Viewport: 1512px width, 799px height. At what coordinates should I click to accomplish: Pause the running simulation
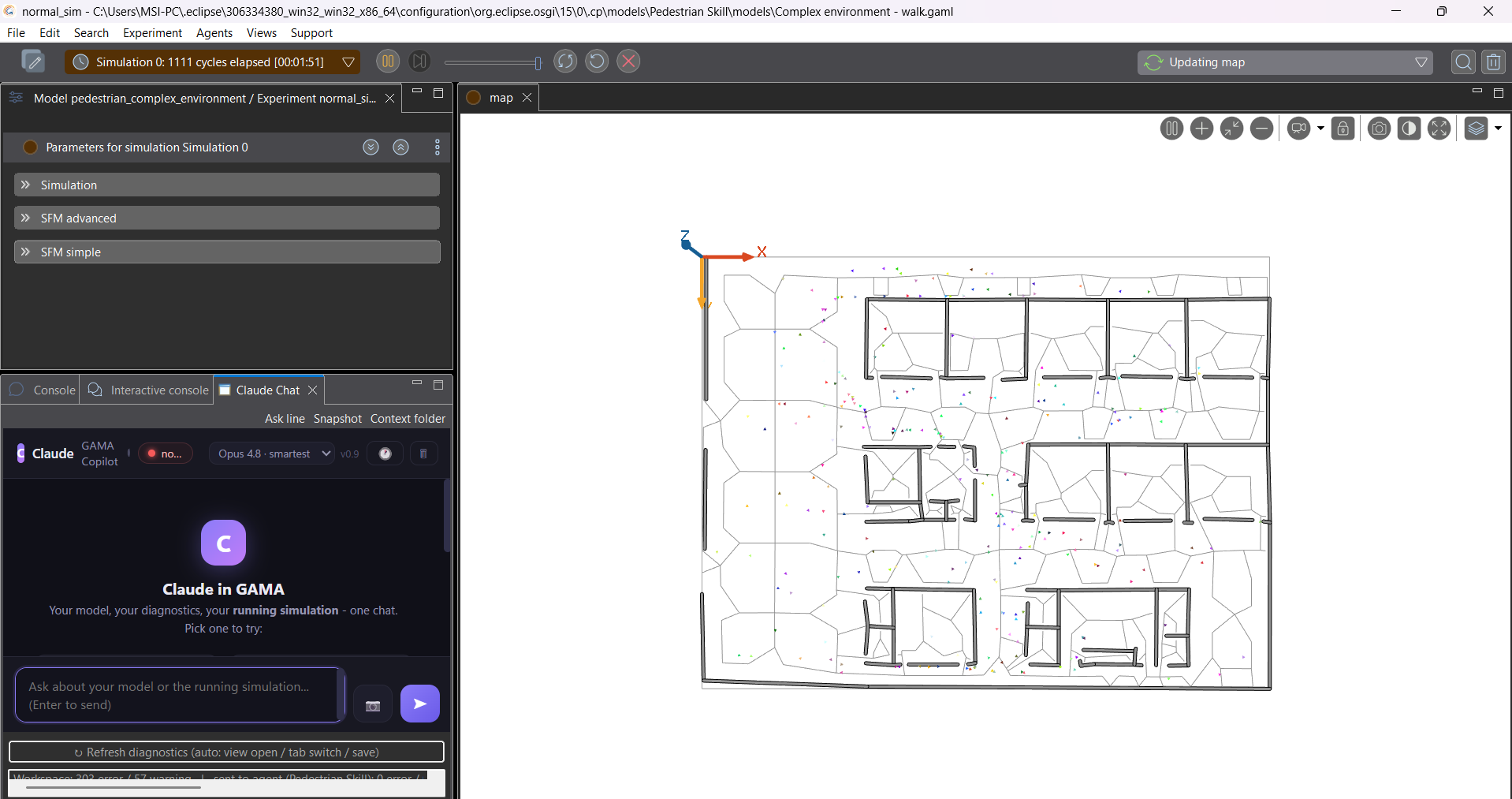[x=388, y=62]
